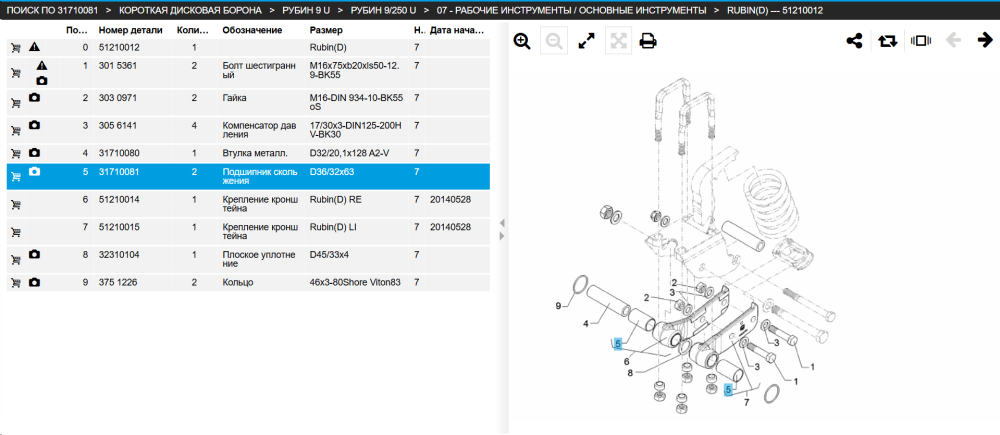Select row 51210014 Rubin(D) RE
1000x435 pixels.
click(248, 204)
